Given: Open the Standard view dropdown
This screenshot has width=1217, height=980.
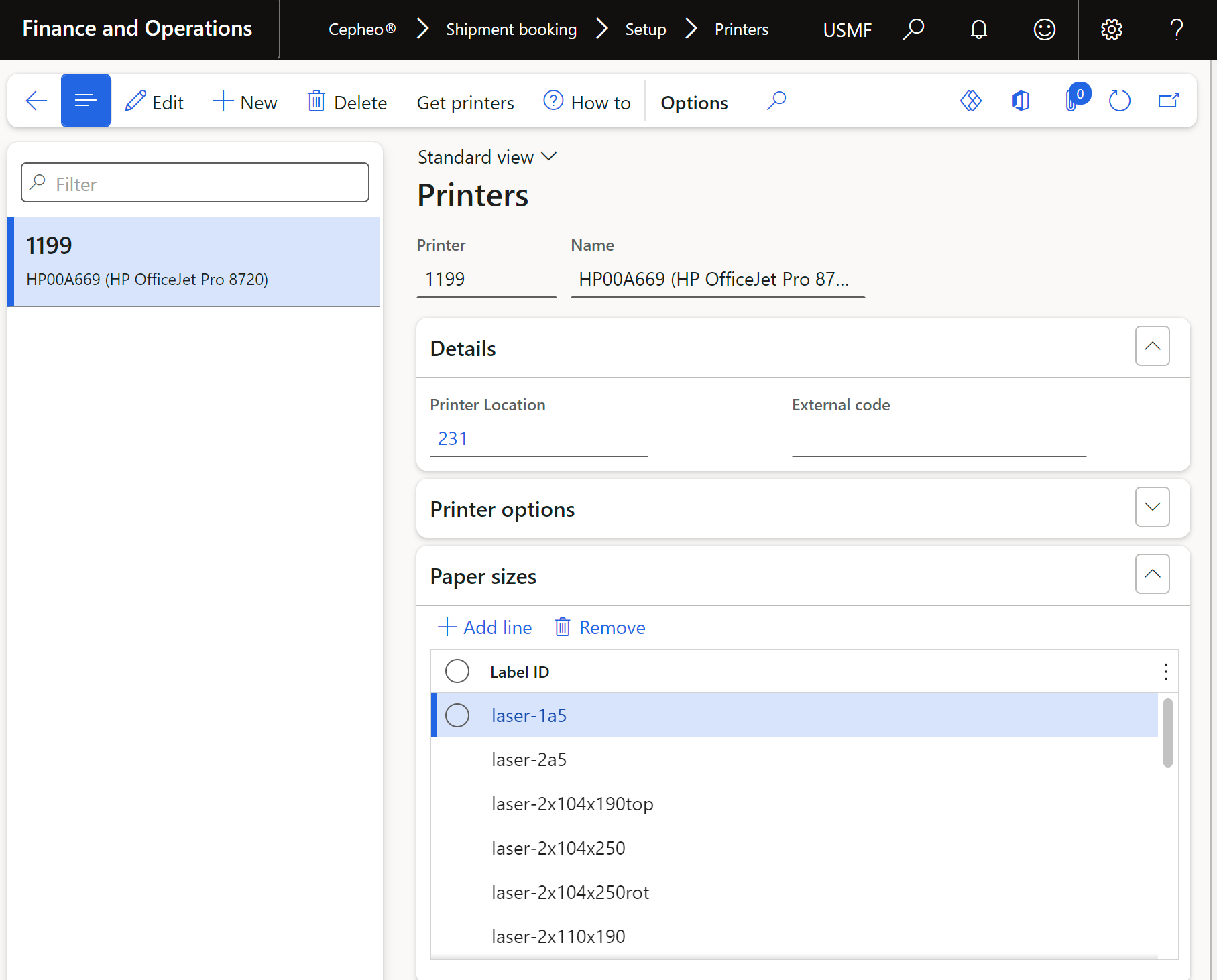Looking at the screenshot, I should 487,157.
